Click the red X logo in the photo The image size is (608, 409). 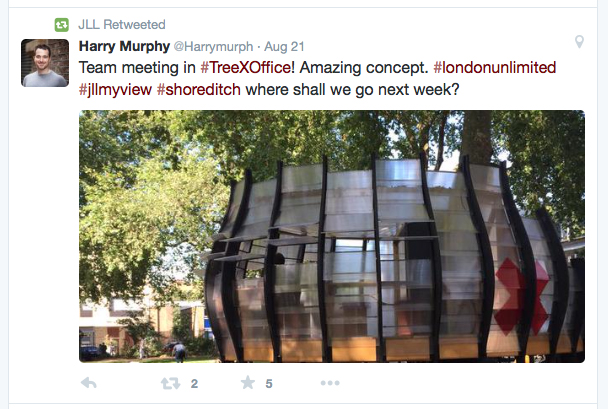(x=522, y=297)
